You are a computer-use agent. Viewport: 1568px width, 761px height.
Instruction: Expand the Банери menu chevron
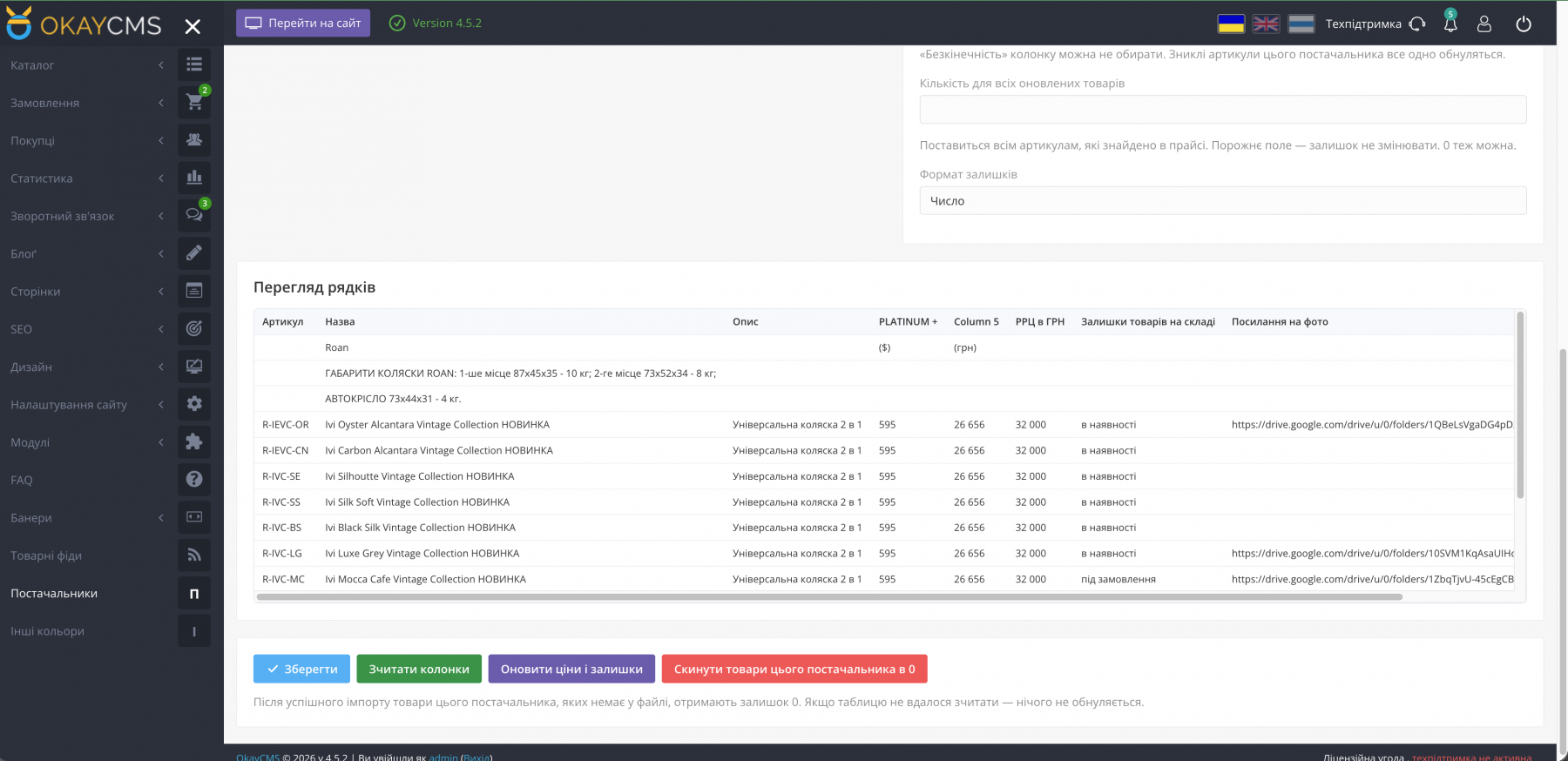(161, 518)
